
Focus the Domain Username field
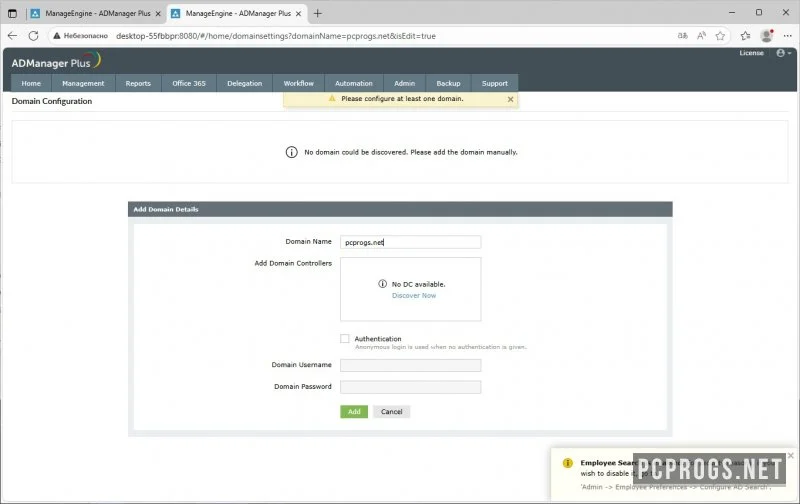(411, 365)
